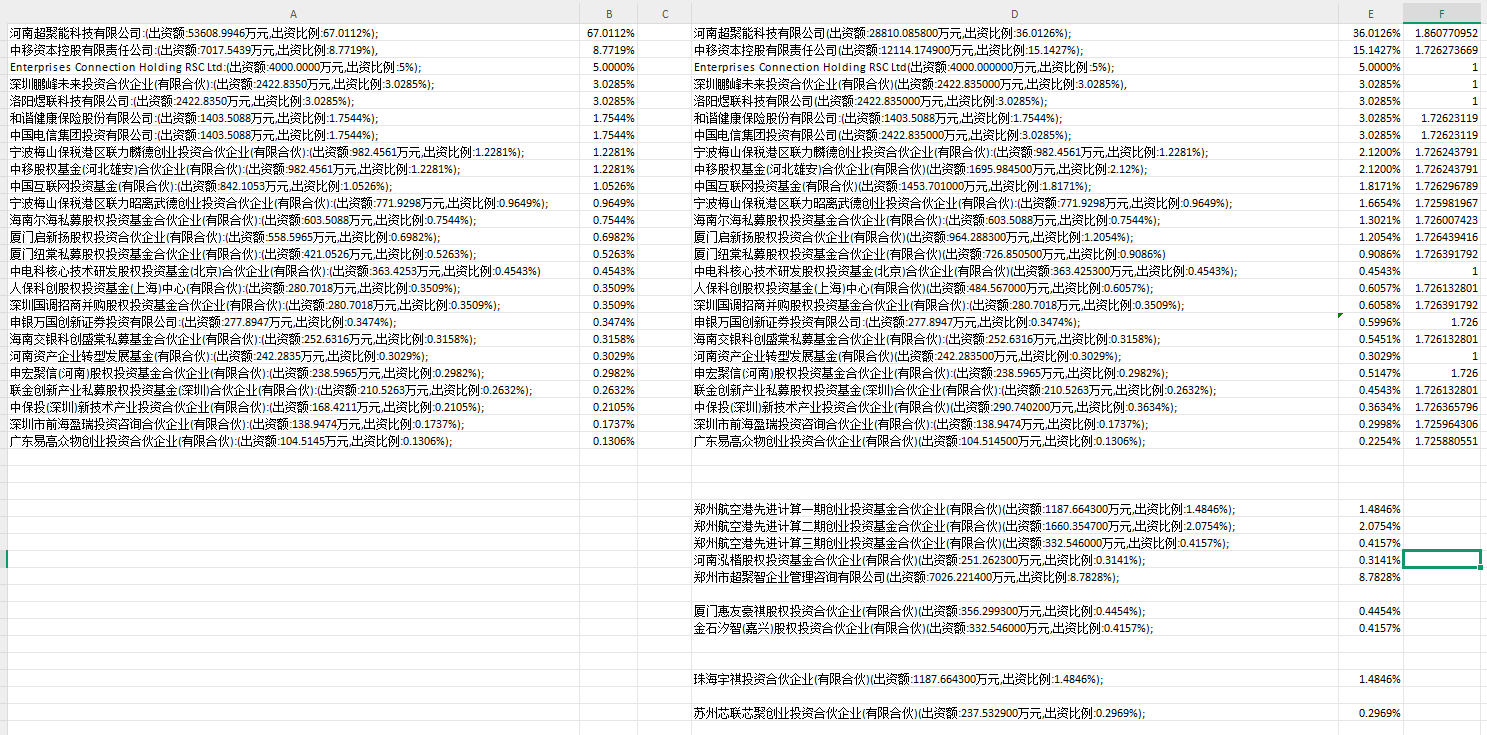Click cell 0.1306% in column B
1487x735 pixels.
coord(609,441)
